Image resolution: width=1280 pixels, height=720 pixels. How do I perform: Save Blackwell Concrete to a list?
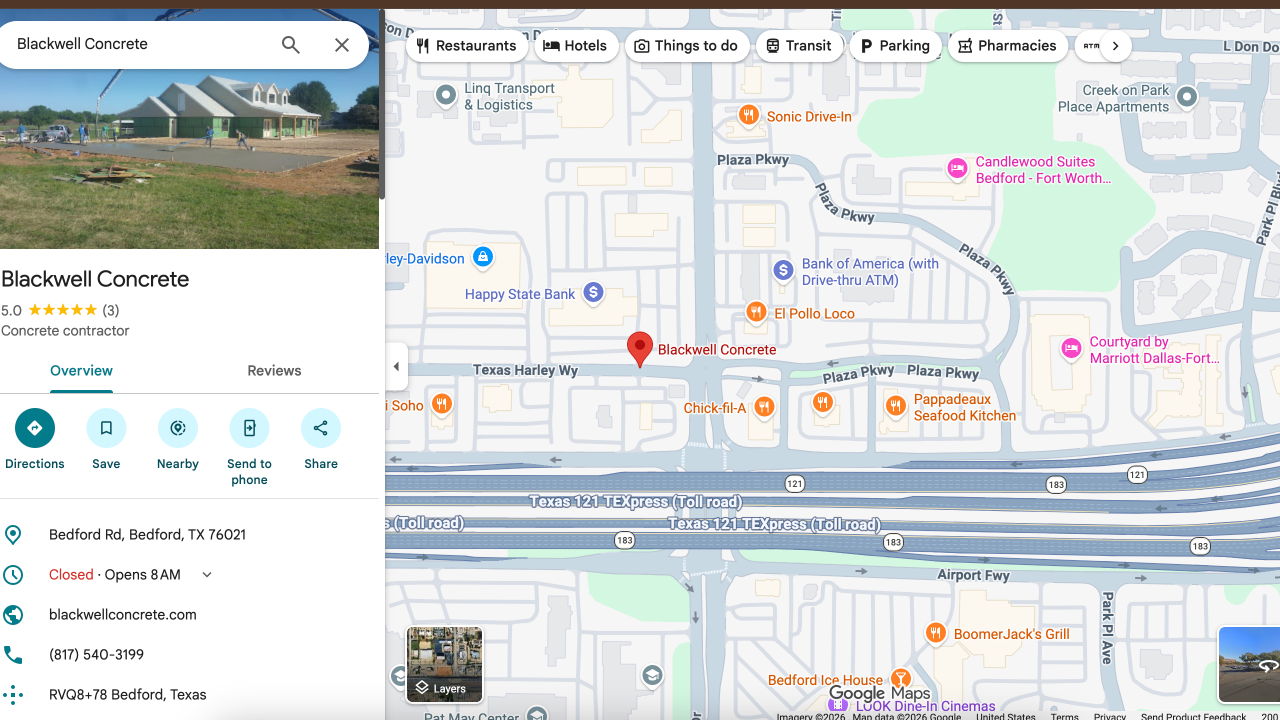tap(106, 428)
